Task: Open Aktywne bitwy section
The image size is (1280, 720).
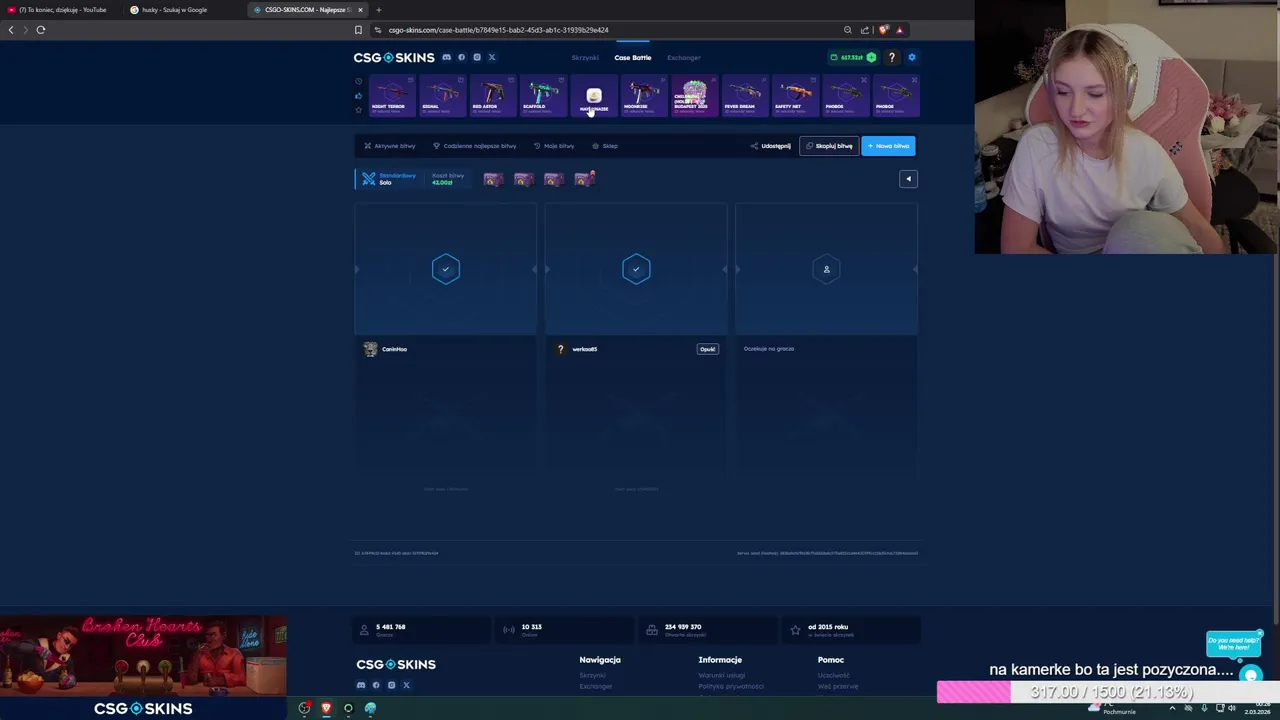Action: [390, 146]
